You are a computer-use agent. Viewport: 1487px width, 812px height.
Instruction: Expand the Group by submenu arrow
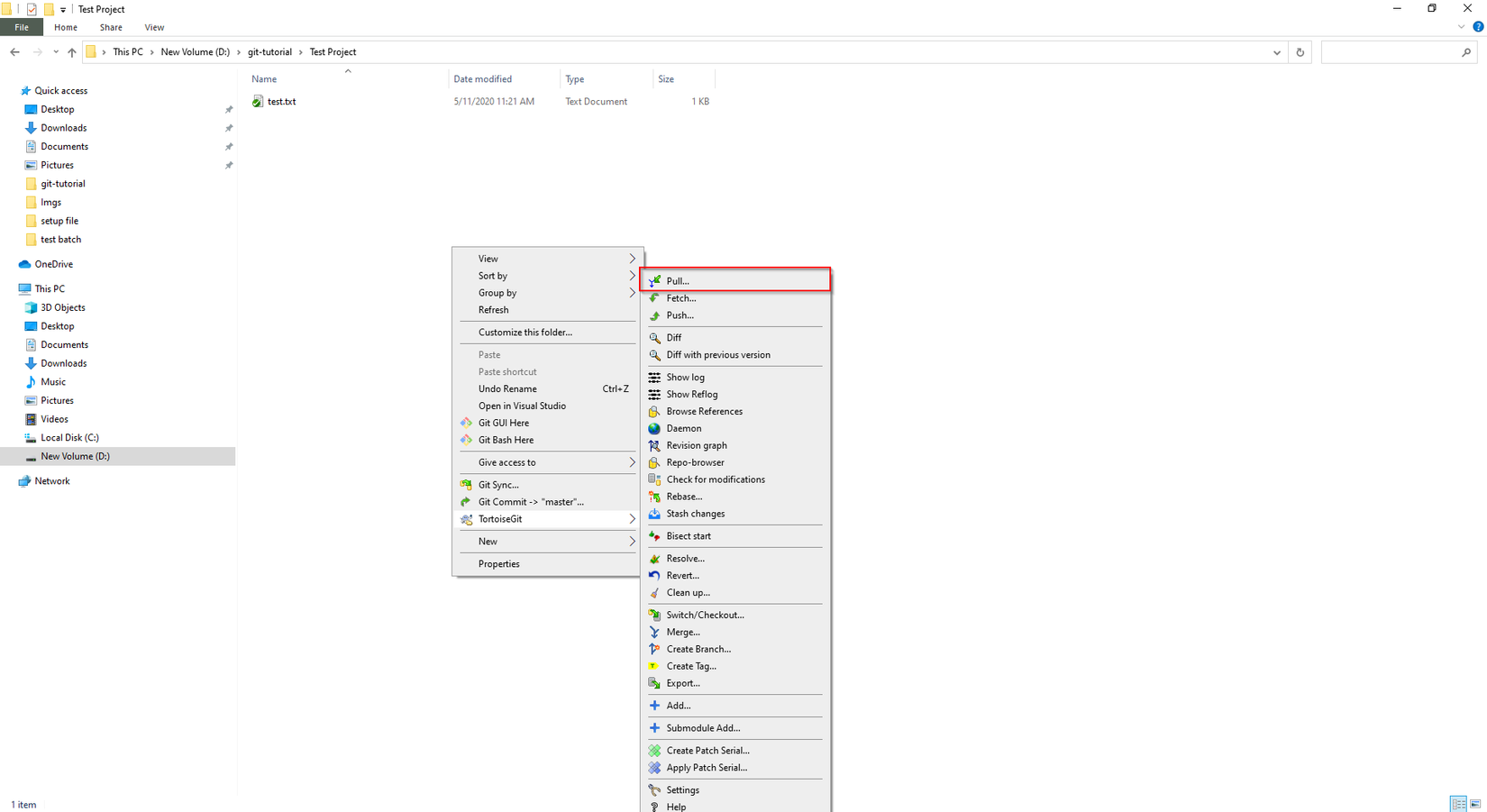click(x=632, y=293)
